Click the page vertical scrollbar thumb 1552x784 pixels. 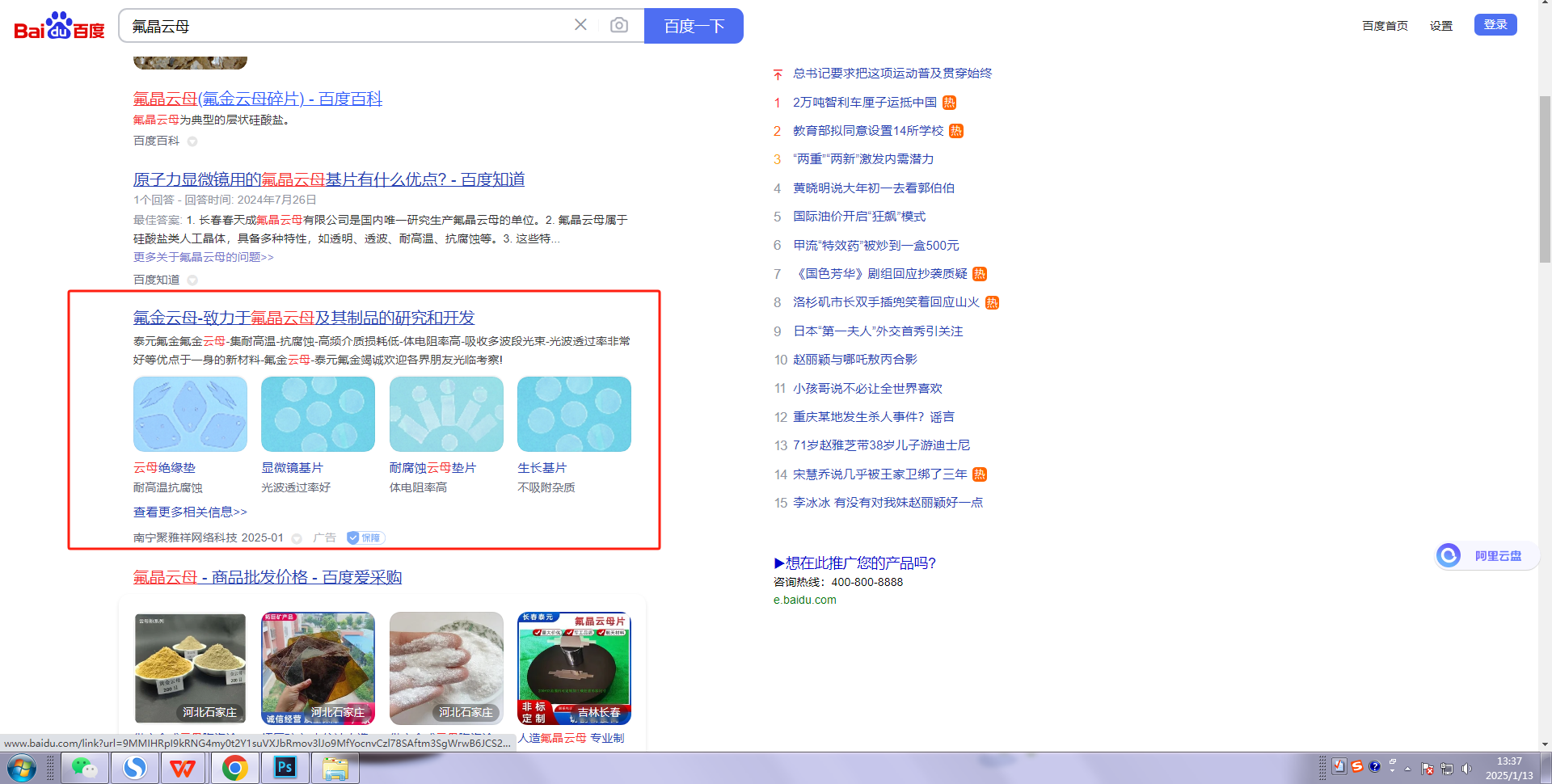tap(1545, 179)
